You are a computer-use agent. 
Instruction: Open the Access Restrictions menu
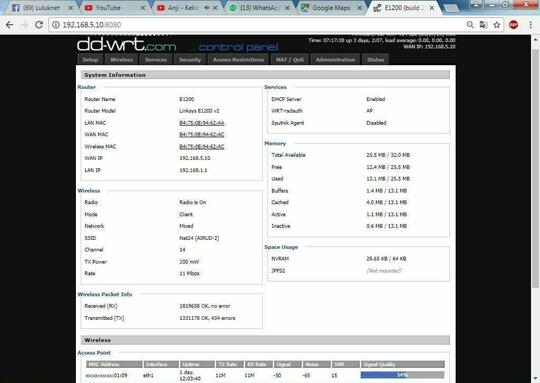coord(238,60)
